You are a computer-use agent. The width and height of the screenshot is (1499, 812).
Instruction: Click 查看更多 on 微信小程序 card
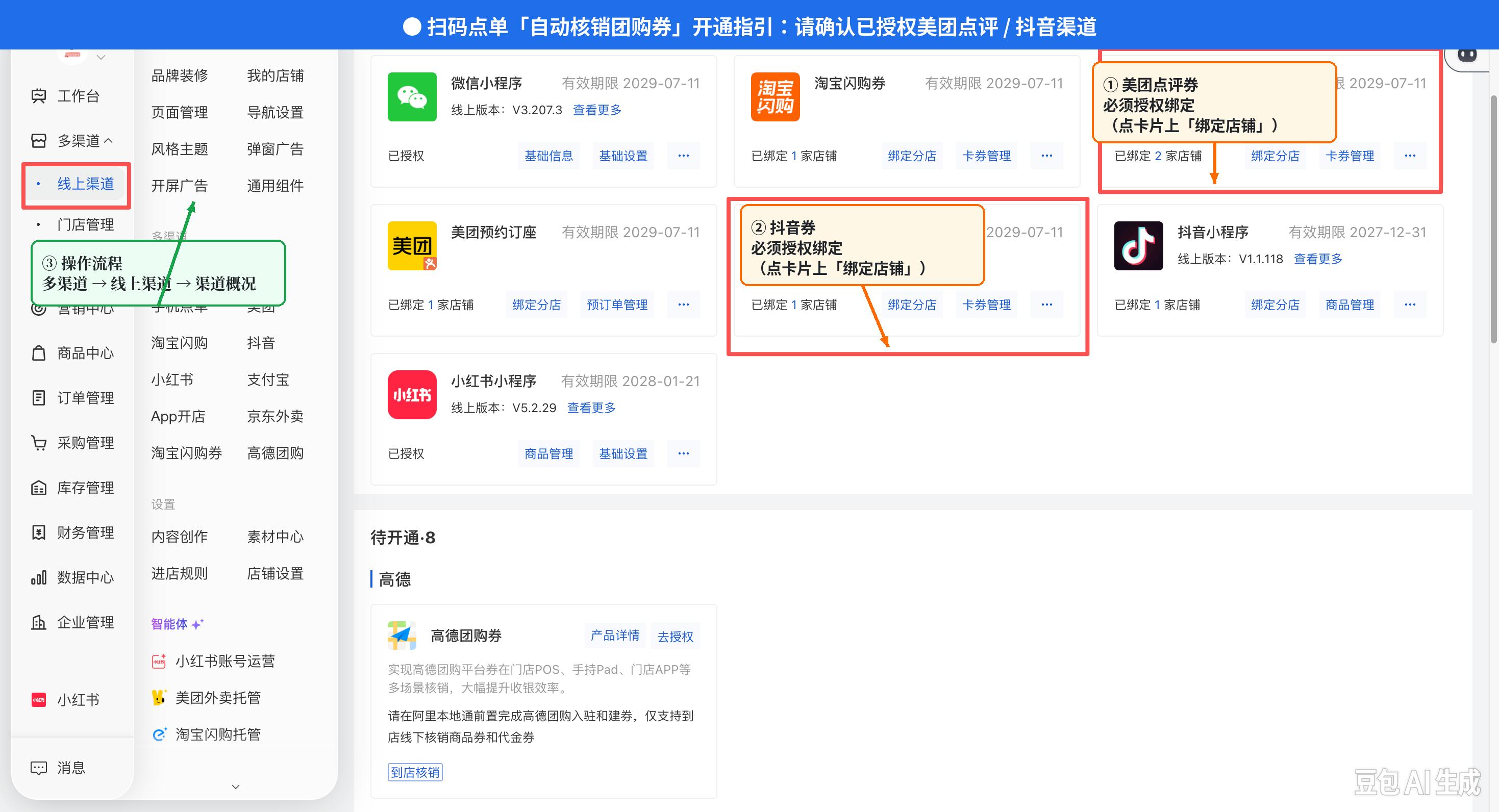[597, 110]
